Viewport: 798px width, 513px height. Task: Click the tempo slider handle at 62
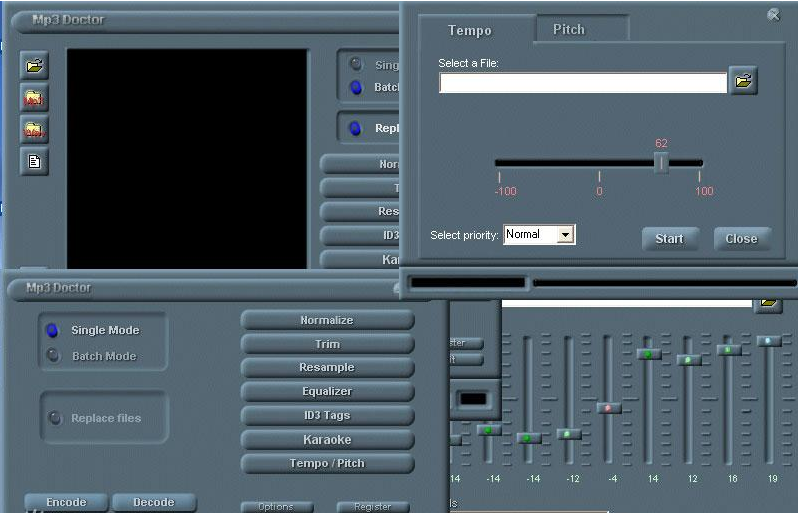(x=661, y=163)
